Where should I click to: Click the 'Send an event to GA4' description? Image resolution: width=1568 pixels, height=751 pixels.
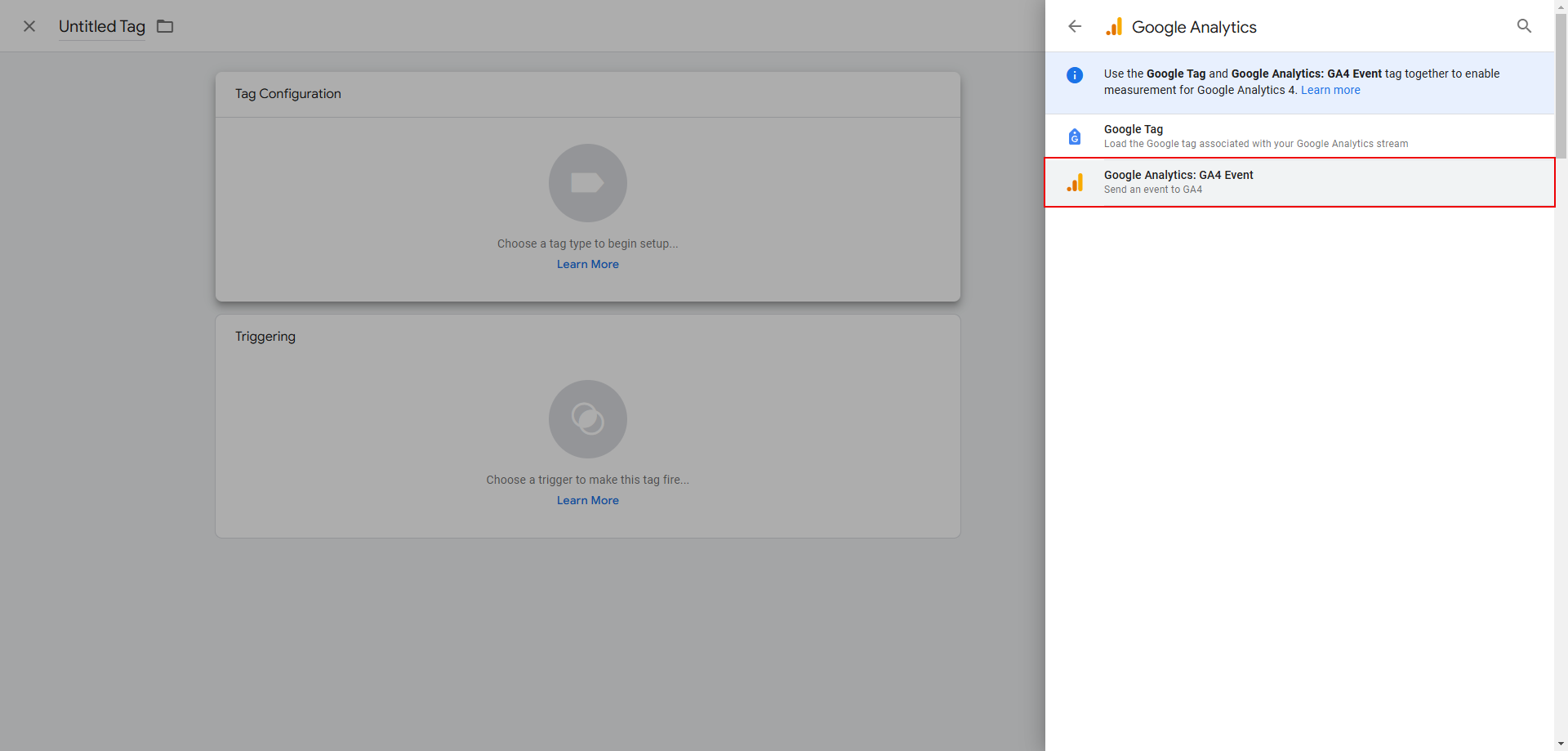1153,190
